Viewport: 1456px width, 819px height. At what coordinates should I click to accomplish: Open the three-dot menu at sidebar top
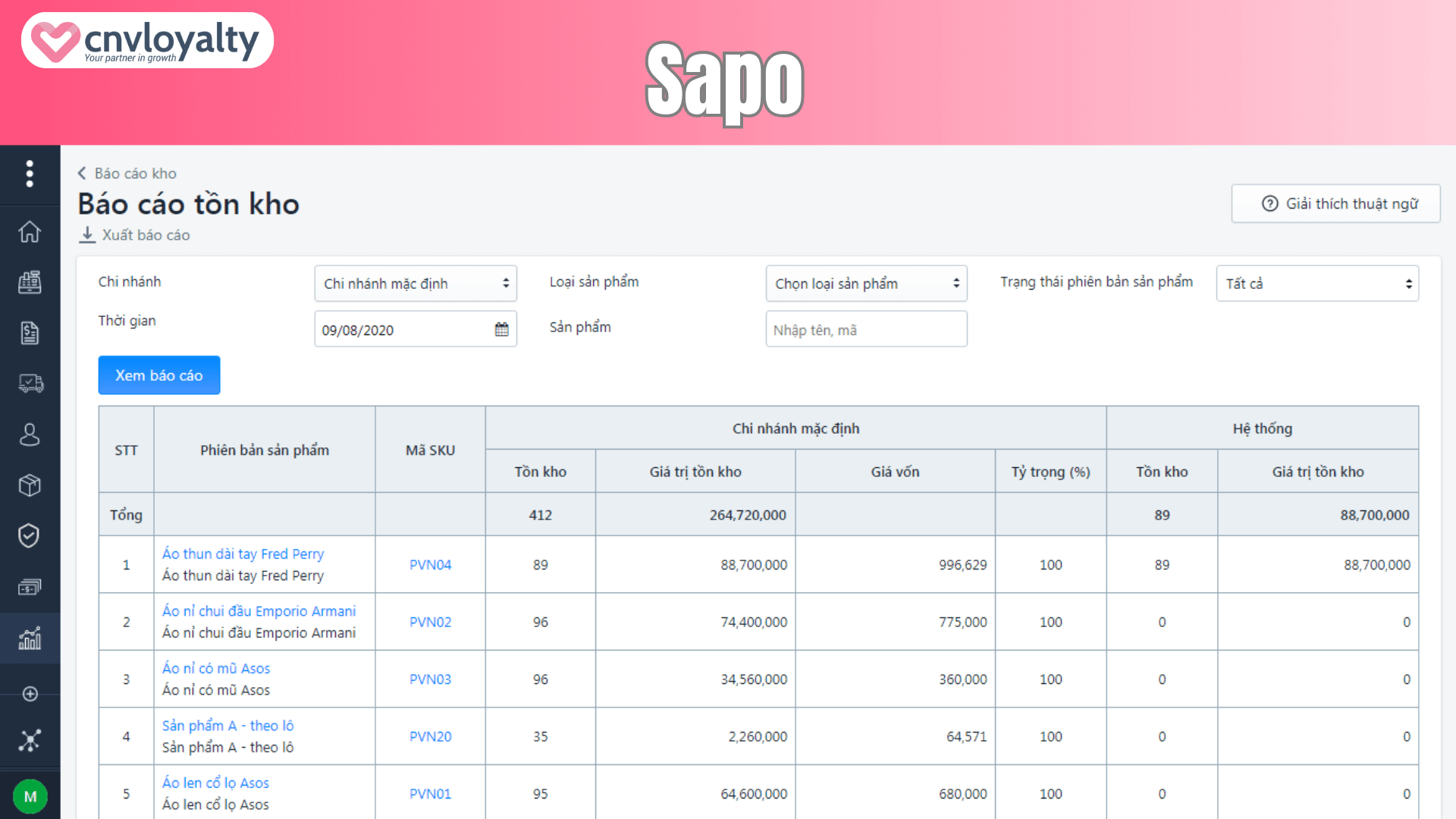30,173
